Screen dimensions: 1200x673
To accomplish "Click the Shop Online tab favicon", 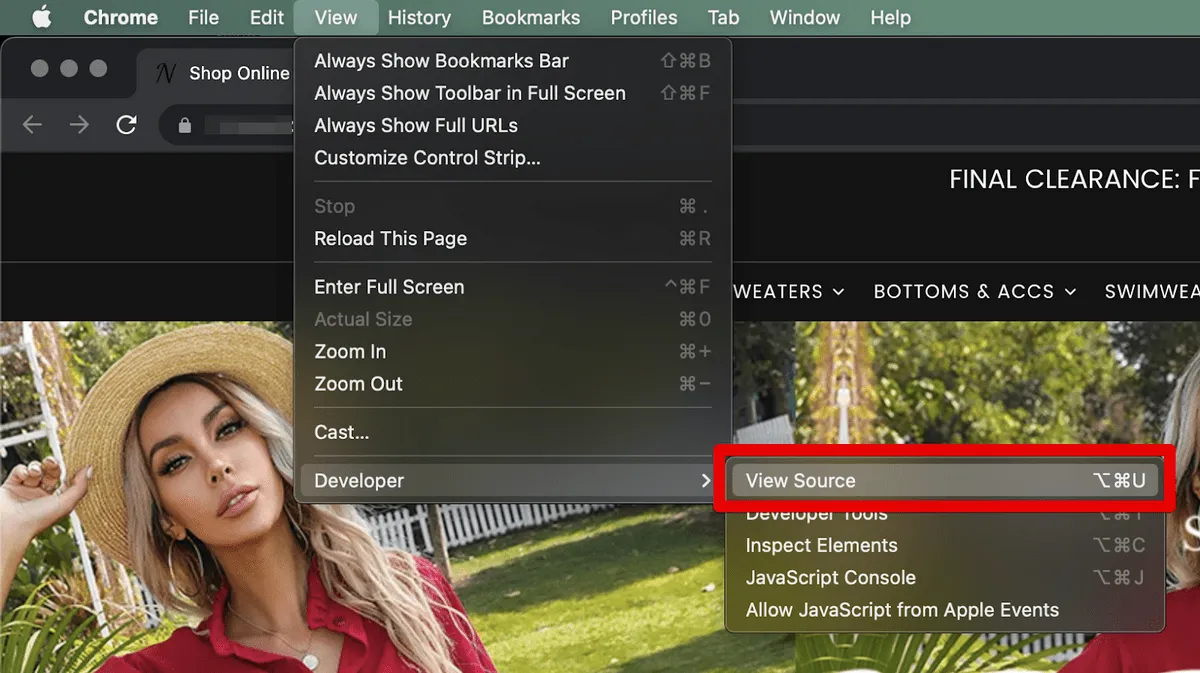I will (x=168, y=73).
